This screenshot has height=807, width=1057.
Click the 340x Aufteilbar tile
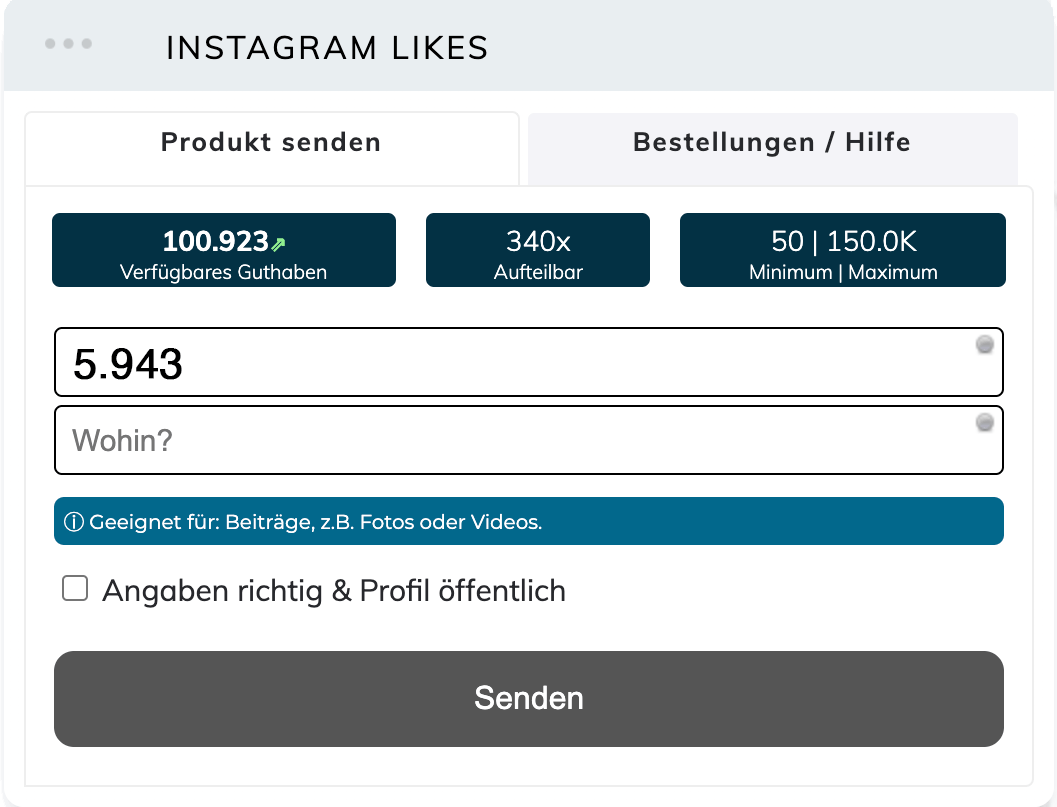(x=538, y=250)
